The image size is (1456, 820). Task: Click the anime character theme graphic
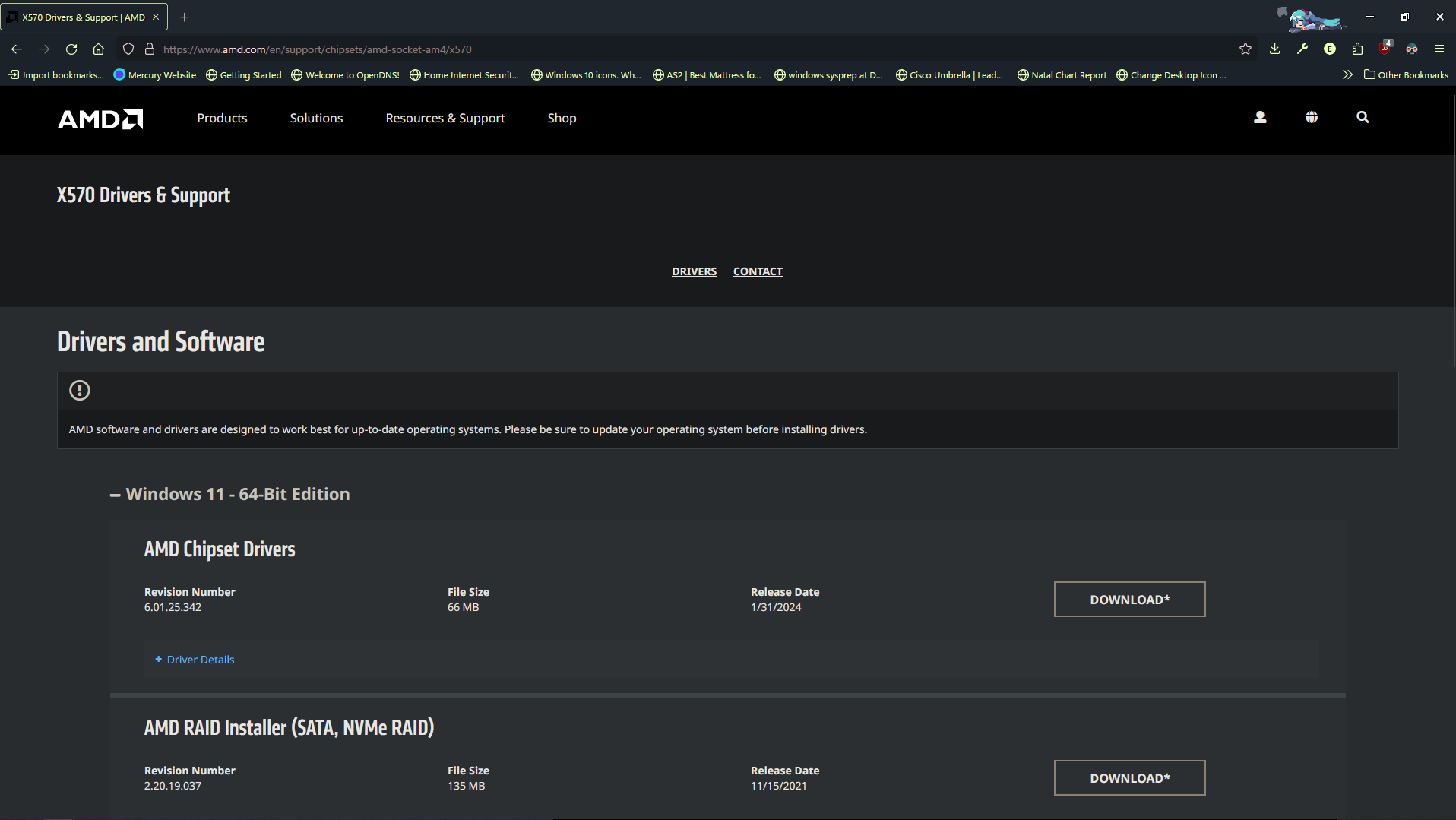click(x=1312, y=17)
